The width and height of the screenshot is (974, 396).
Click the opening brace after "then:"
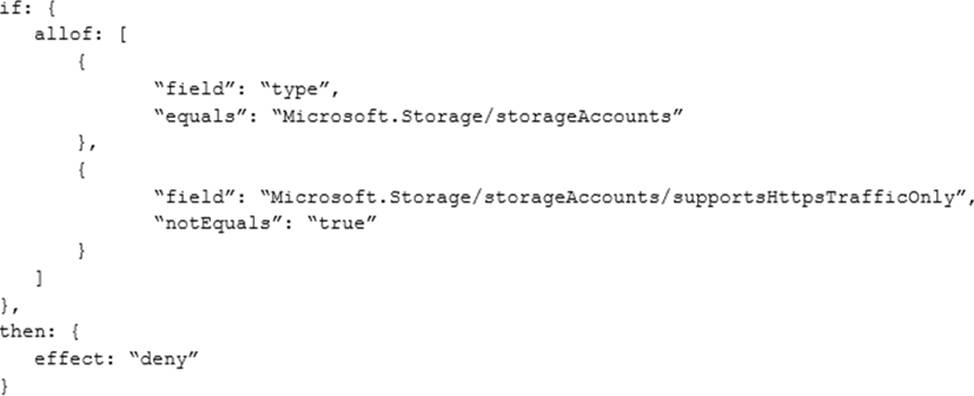[x=75, y=332]
